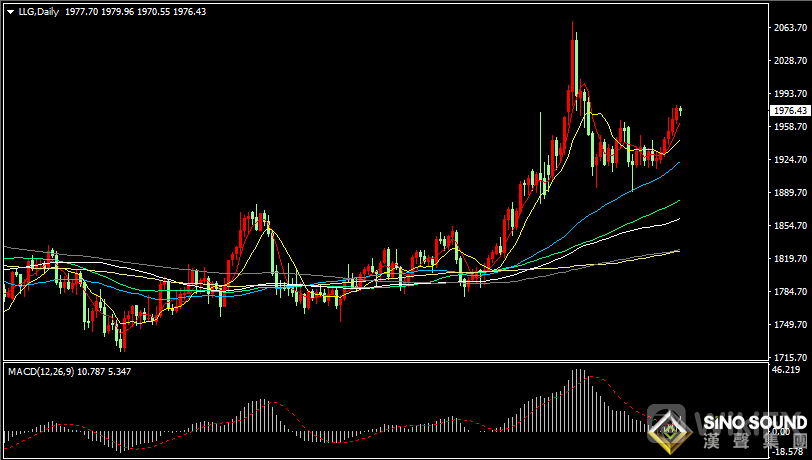Click the highest candlestick wick near 2063
The image size is (812, 460).
[x=573, y=25]
